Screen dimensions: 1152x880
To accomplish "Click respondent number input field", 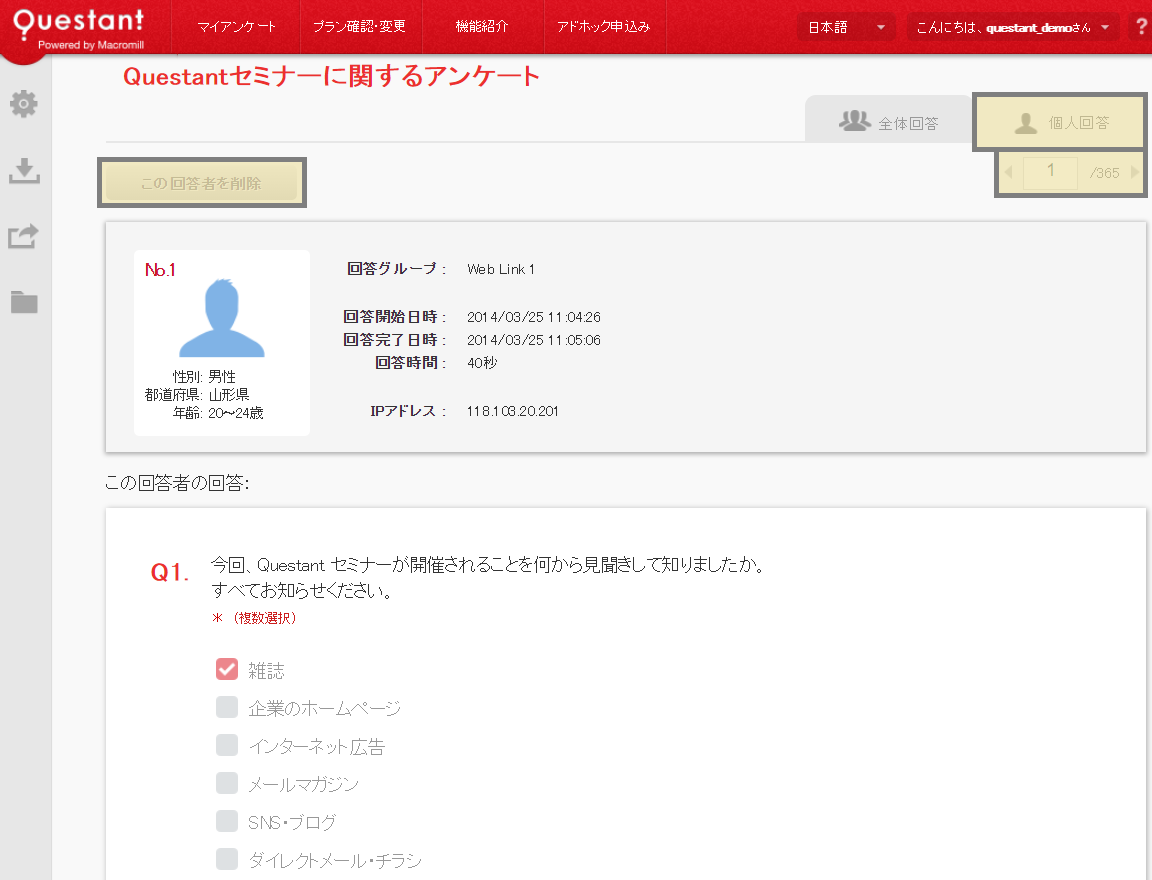I will (x=1050, y=171).
